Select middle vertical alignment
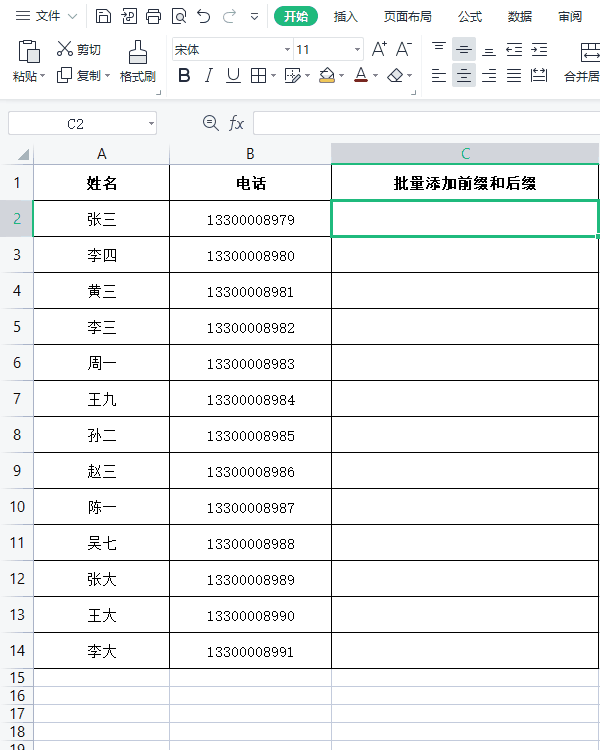 click(x=464, y=49)
